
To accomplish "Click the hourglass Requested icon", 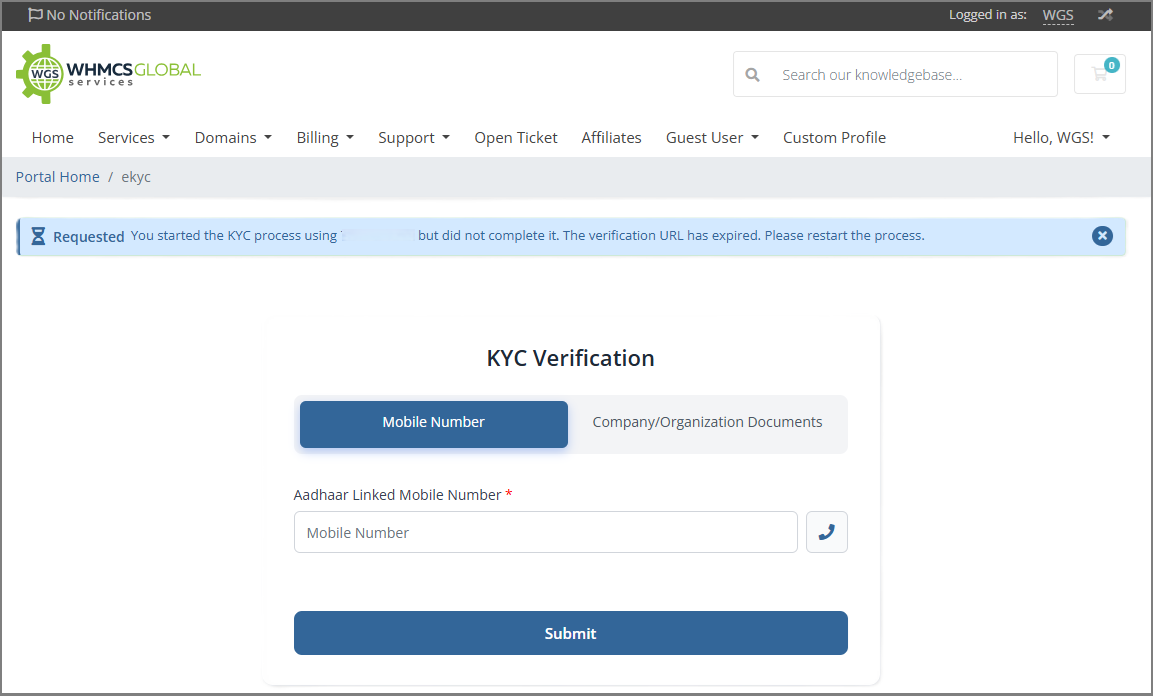I will point(38,237).
